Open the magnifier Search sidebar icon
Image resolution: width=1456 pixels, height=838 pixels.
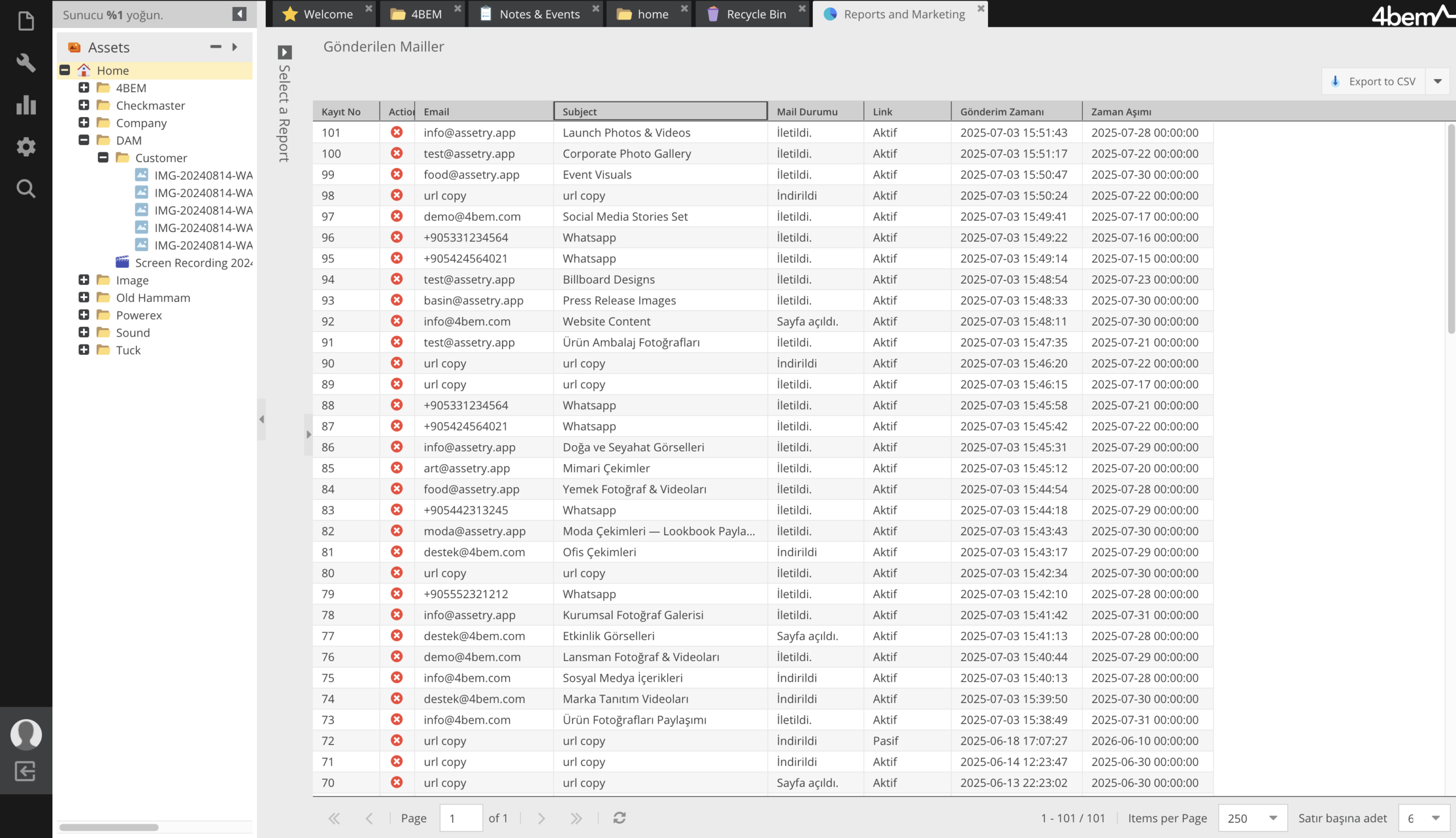click(26, 189)
